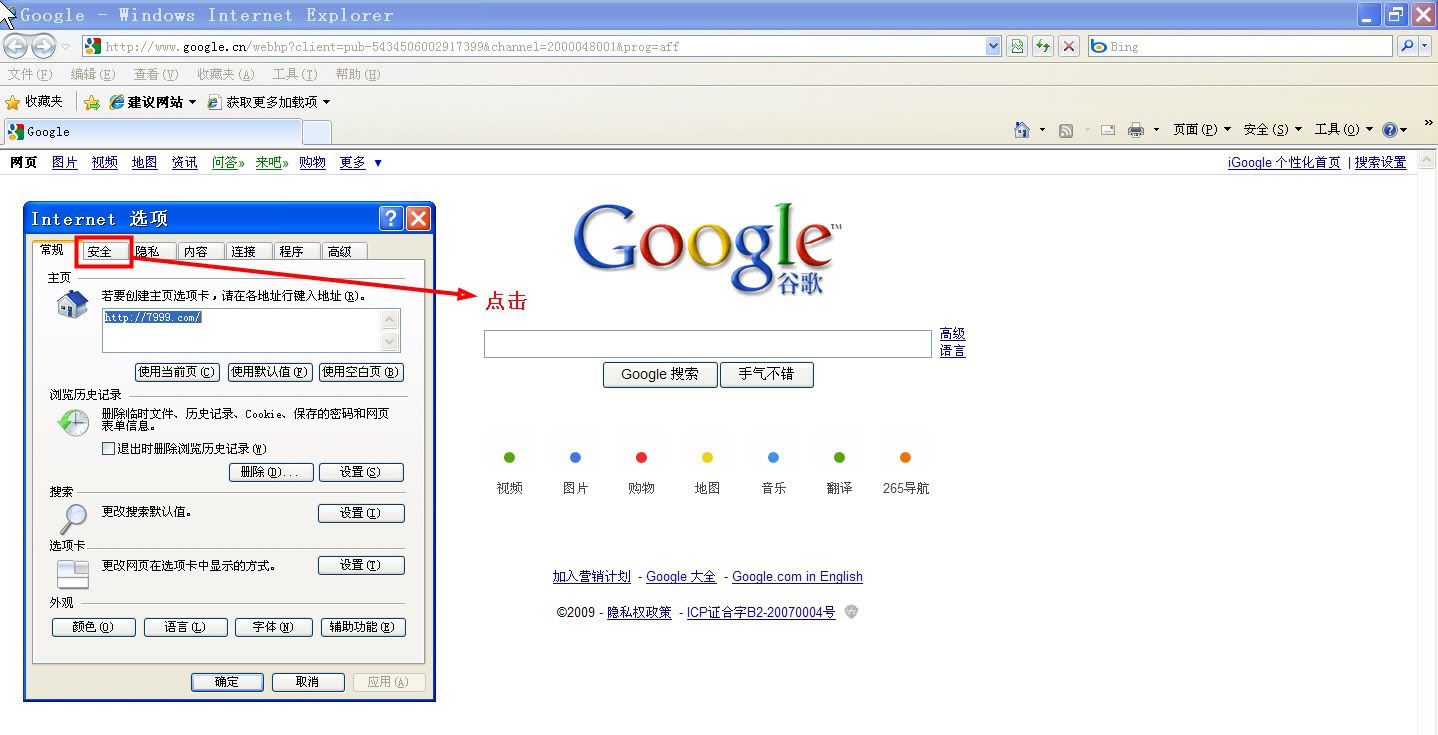The width and height of the screenshot is (1438, 735).
Task: Open the 帮助(H) menu
Action: click(x=358, y=74)
